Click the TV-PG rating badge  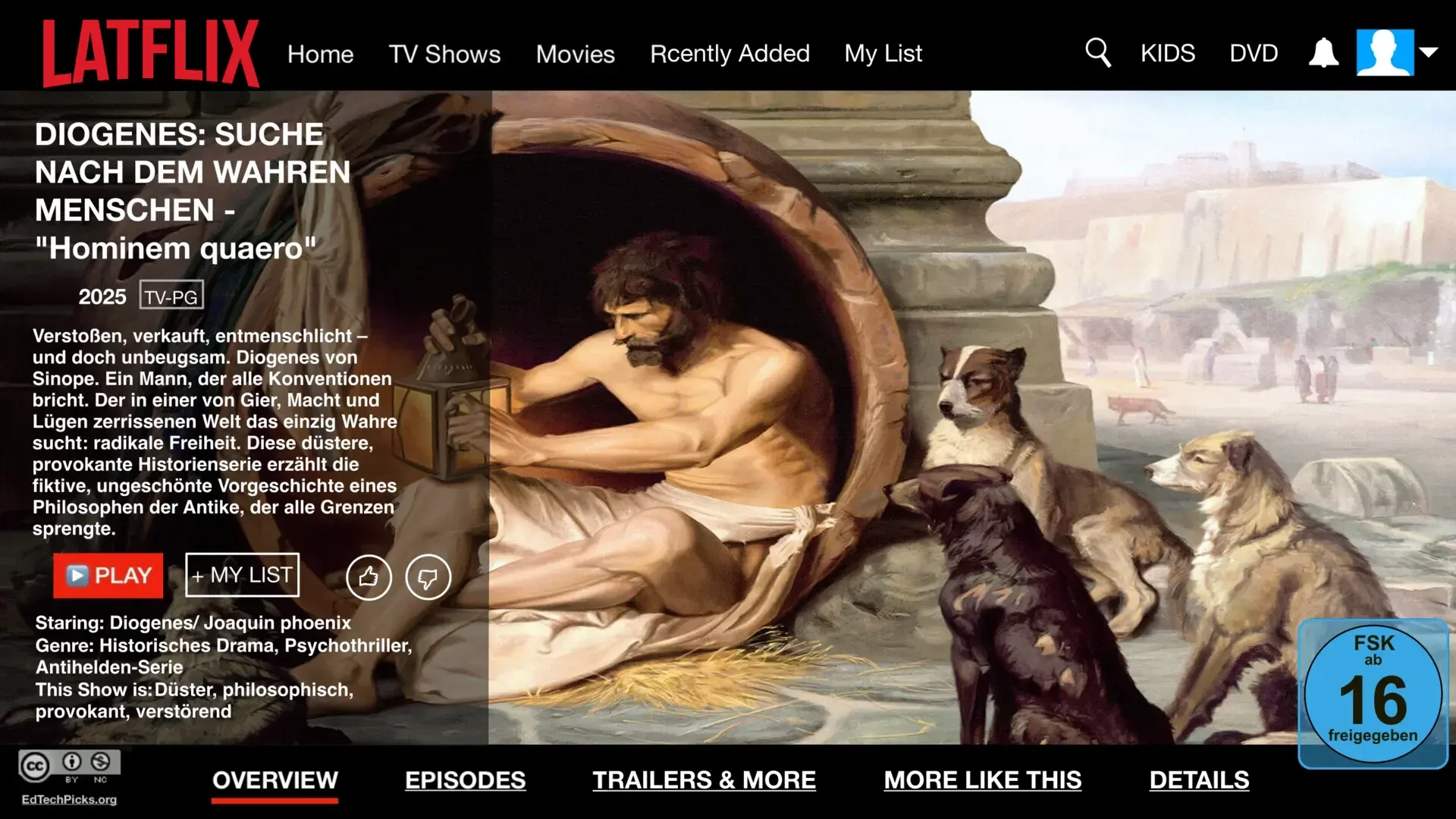(171, 296)
